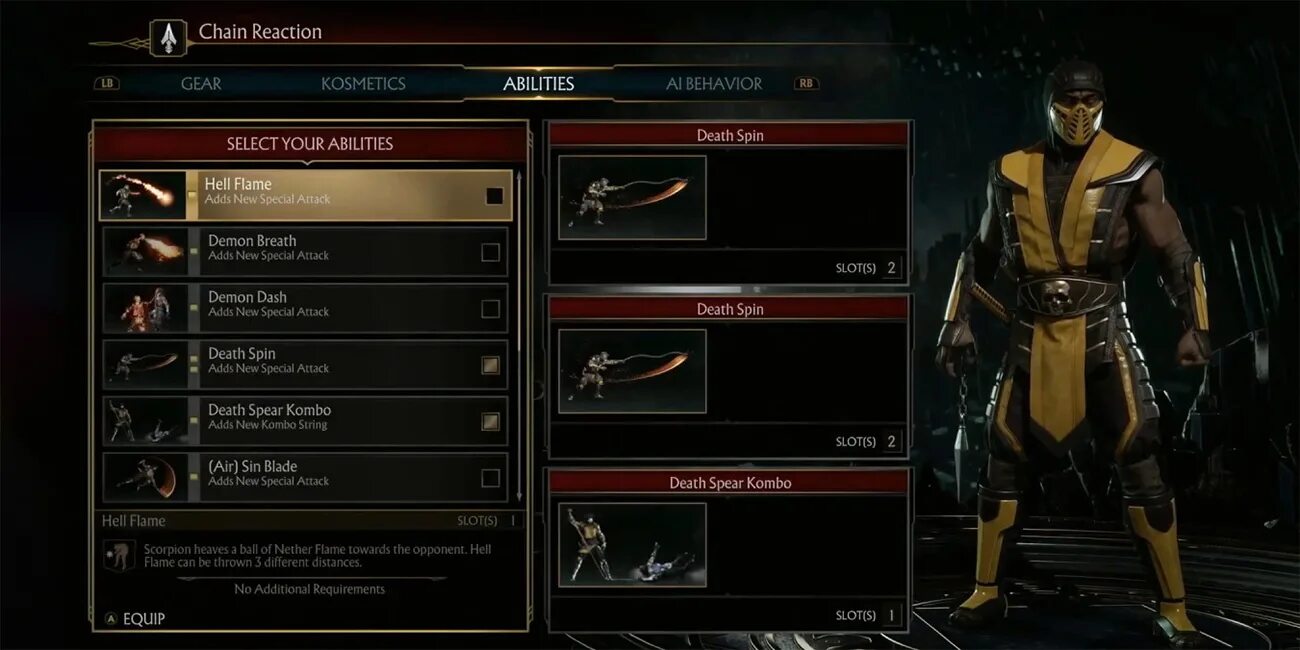Go to the AI BEHAVIOR tab
Viewport: 1300px width, 650px height.
714,84
